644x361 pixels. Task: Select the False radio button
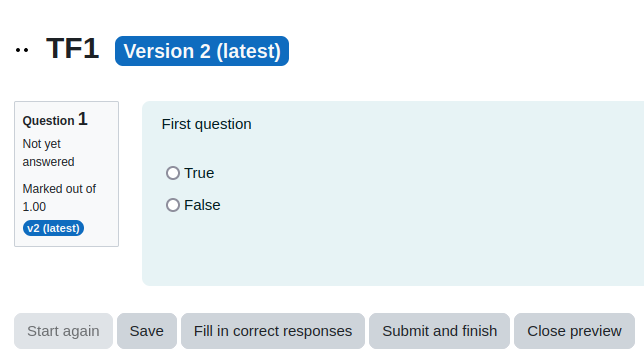click(x=173, y=205)
